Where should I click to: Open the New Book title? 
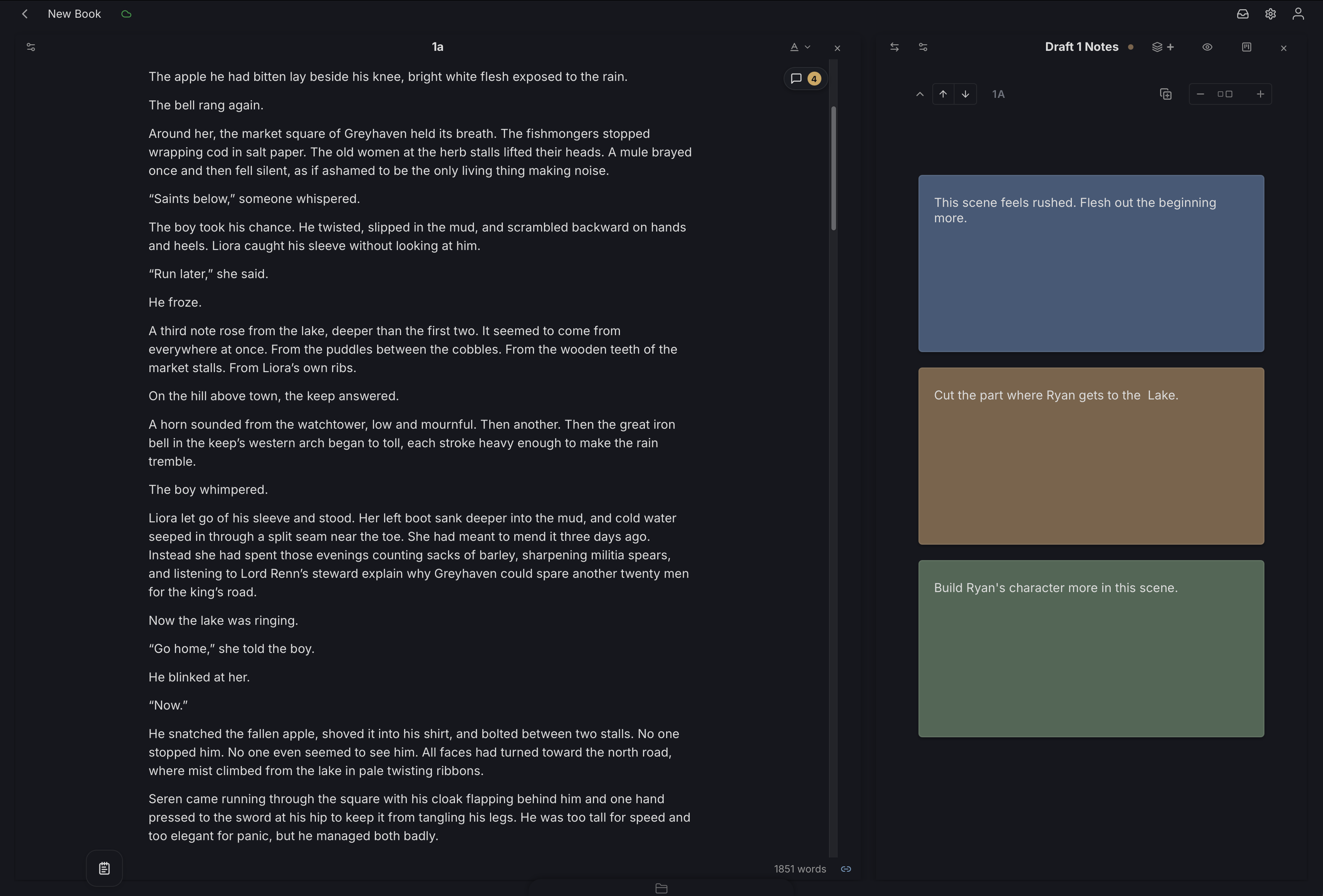point(74,13)
